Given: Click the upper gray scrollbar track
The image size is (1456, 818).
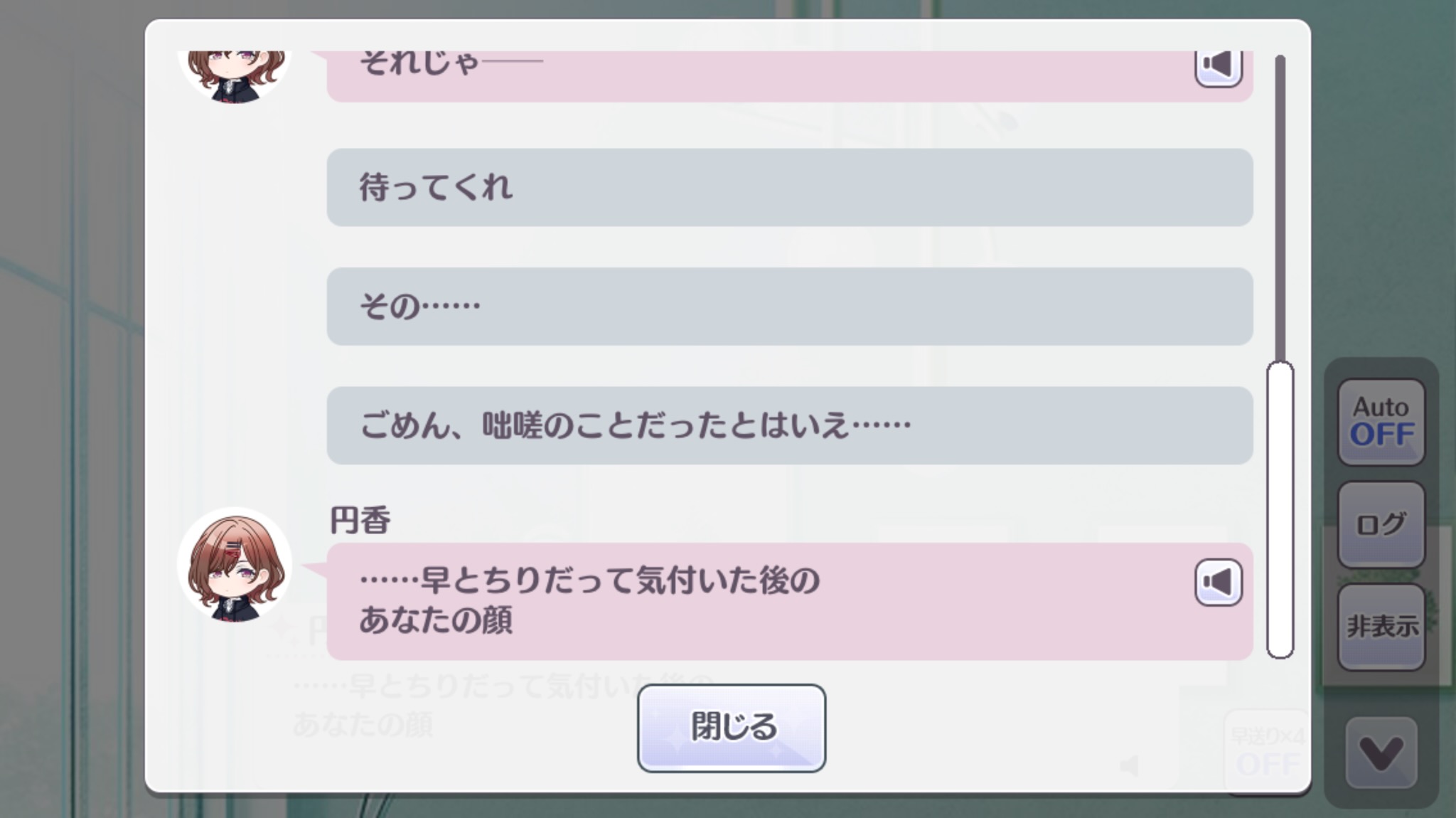Looking at the screenshot, I should point(1280,206).
